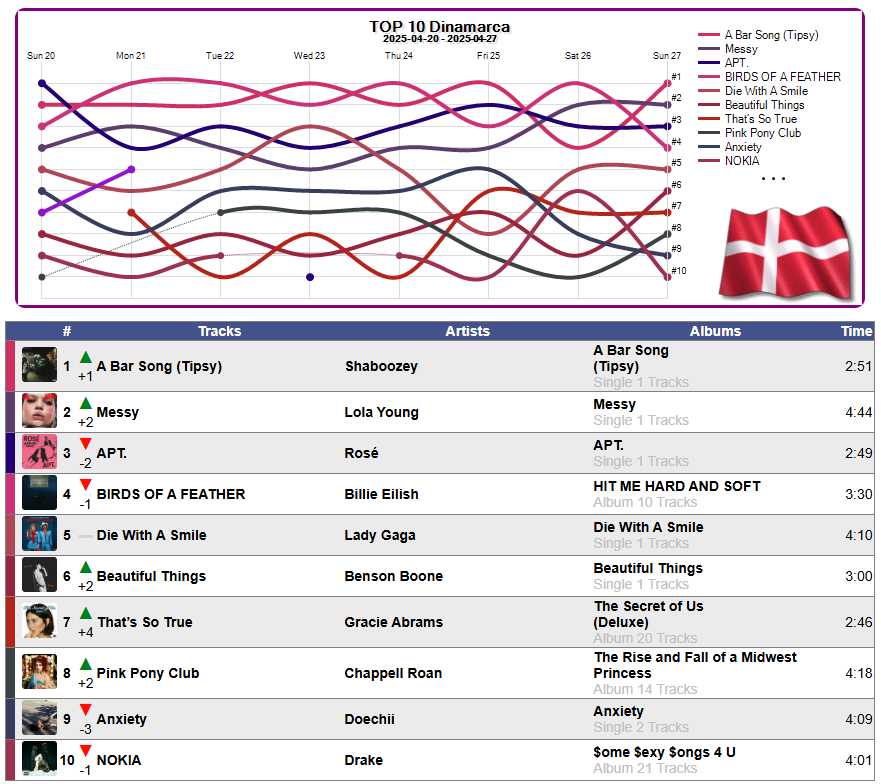Screen dimensions: 881x784
Task: Sort table by # rank column header
Action: (67, 331)
